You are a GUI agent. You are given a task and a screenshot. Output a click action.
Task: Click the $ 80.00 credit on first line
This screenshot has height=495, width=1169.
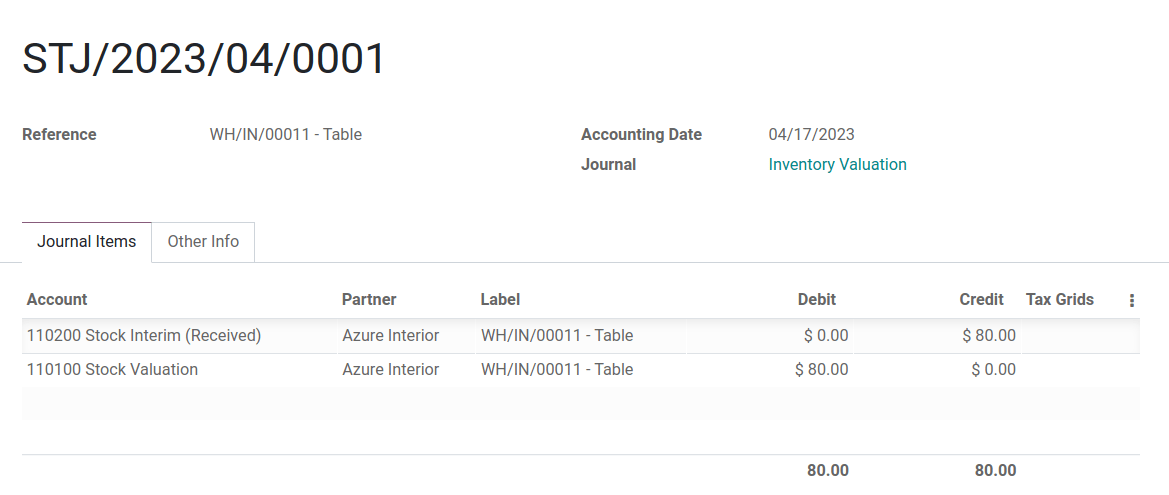click(x=988, y=336)
